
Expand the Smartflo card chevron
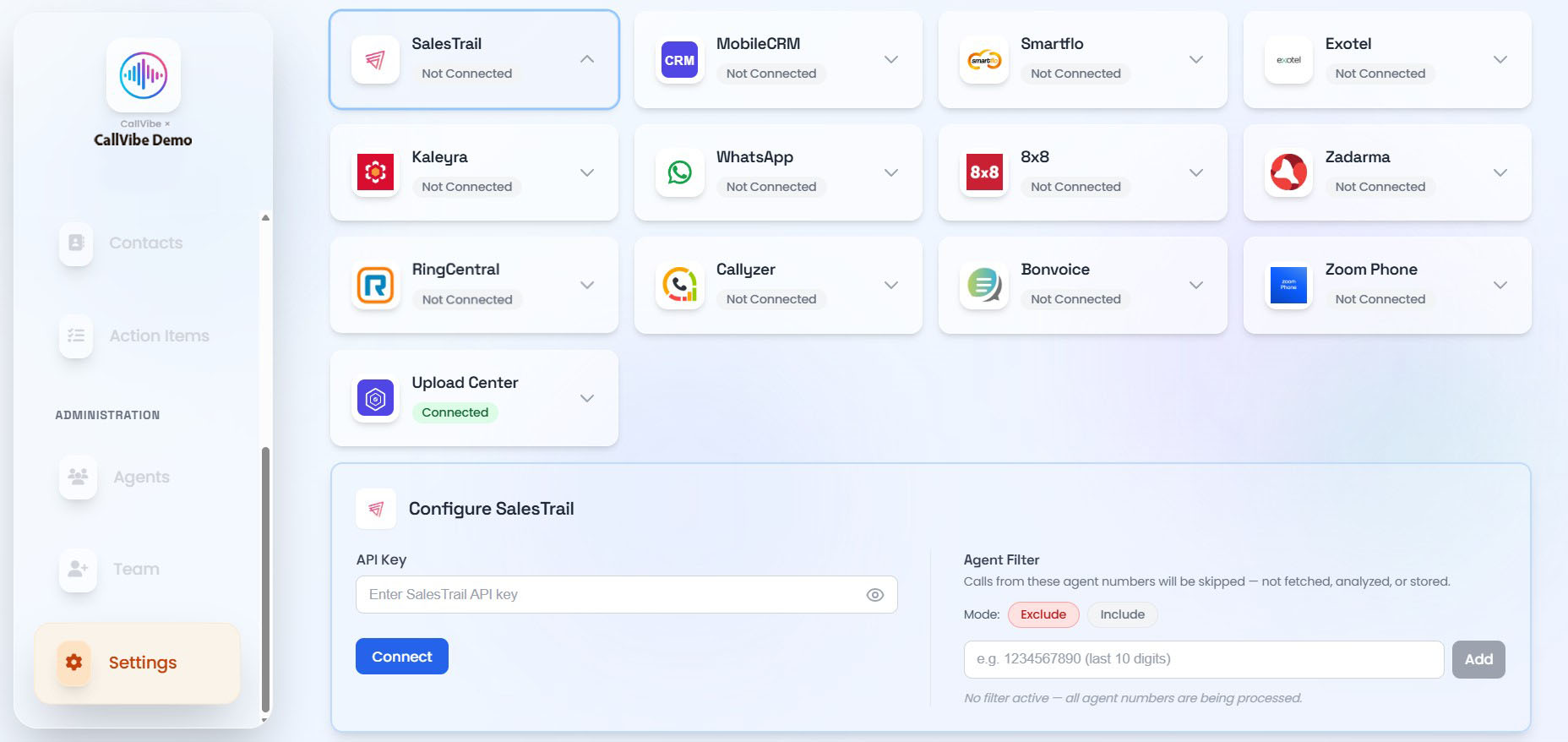point(1196,59)
